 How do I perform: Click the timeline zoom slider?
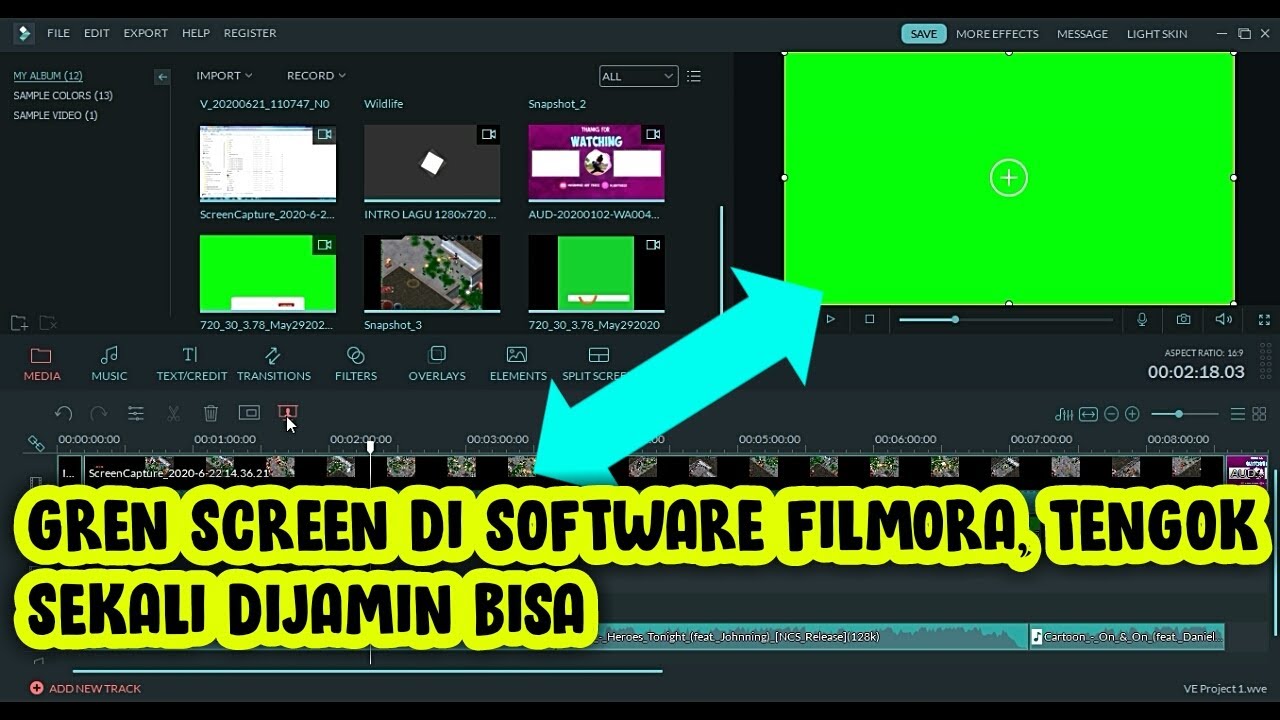[1184, 414]
